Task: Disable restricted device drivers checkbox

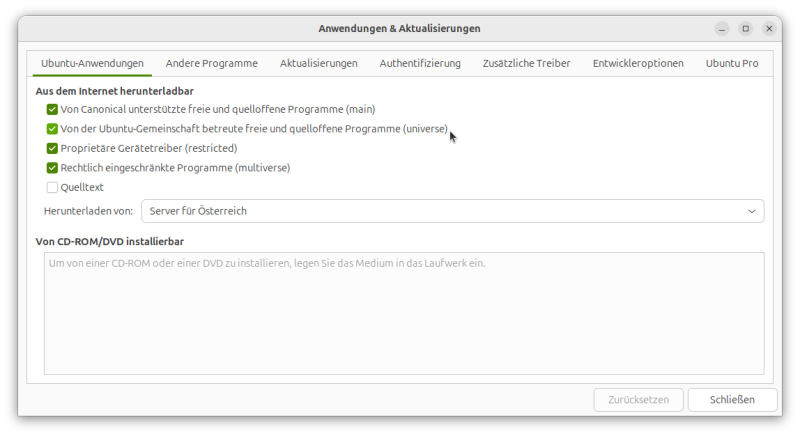Action: [52, 148]
